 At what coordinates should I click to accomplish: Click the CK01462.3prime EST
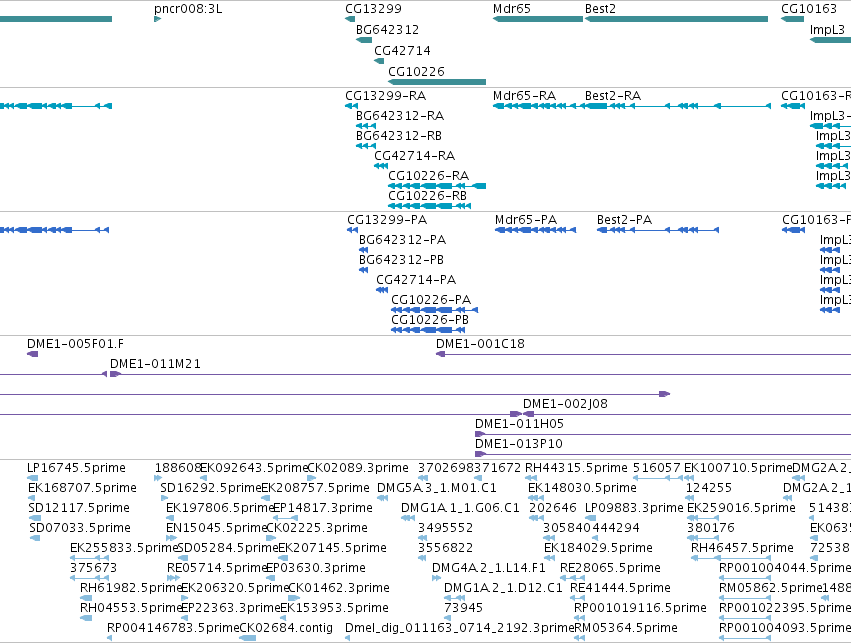pos(294,599)
